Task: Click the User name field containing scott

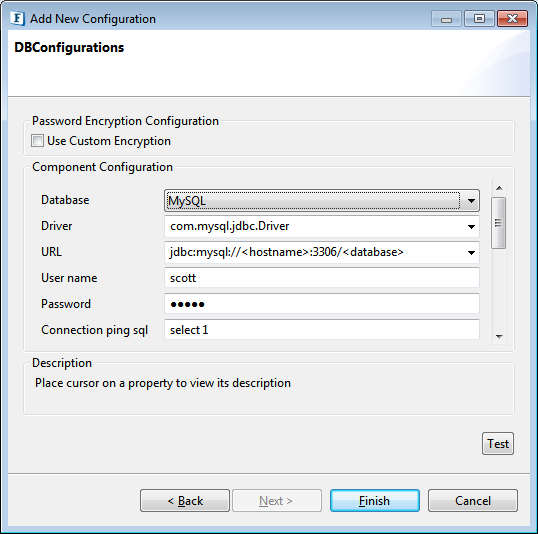Action: (321, 278)
